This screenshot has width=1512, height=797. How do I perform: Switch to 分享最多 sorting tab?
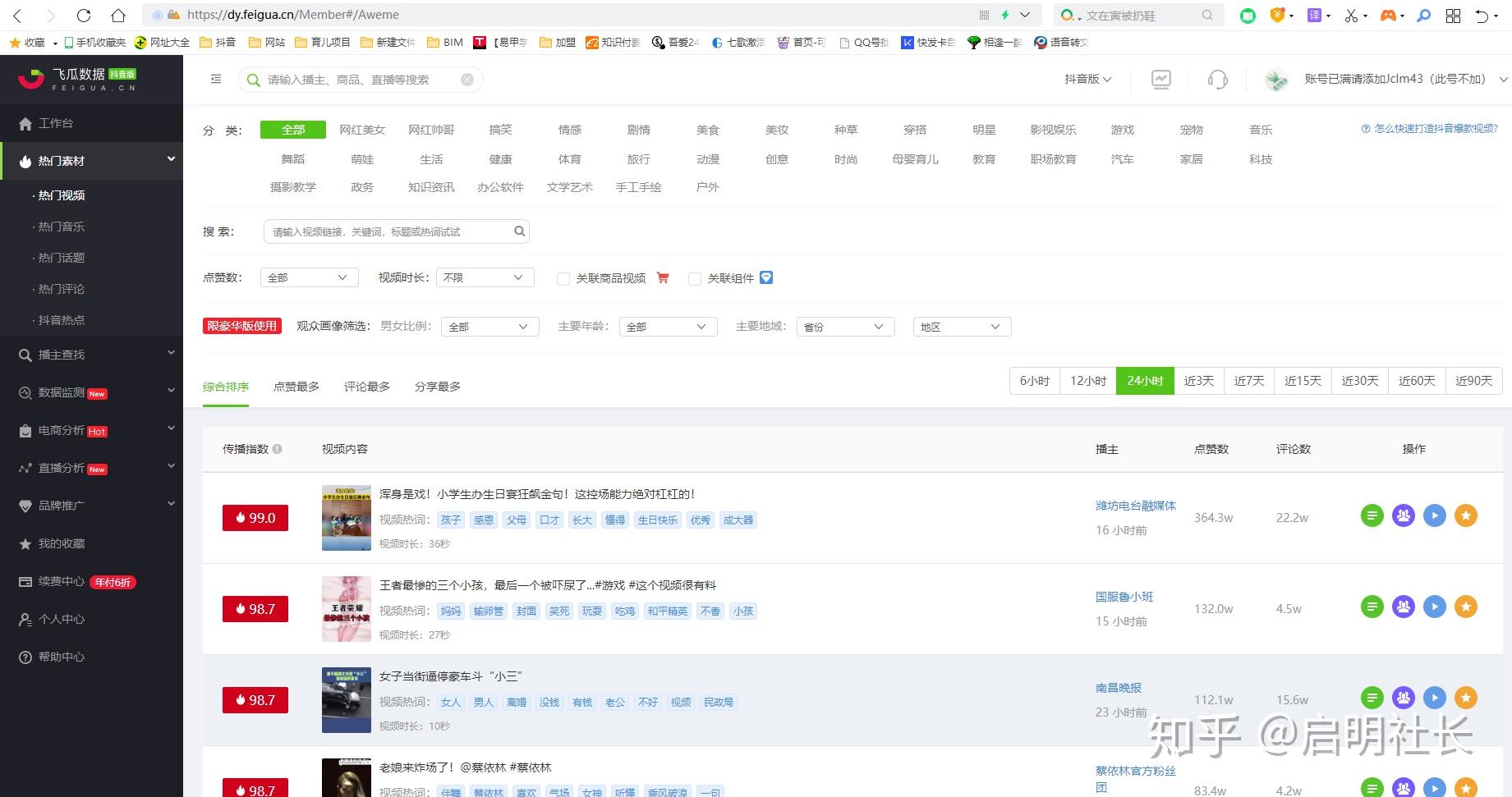point(438,387)
